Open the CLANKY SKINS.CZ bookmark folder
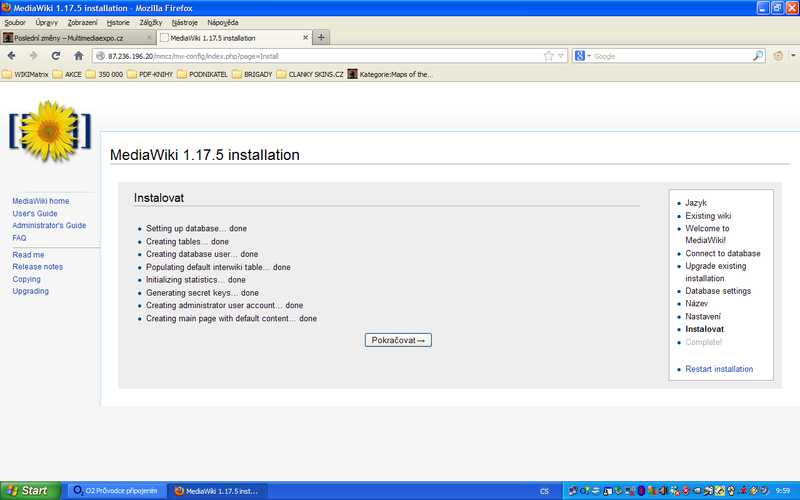 (310, 74)
